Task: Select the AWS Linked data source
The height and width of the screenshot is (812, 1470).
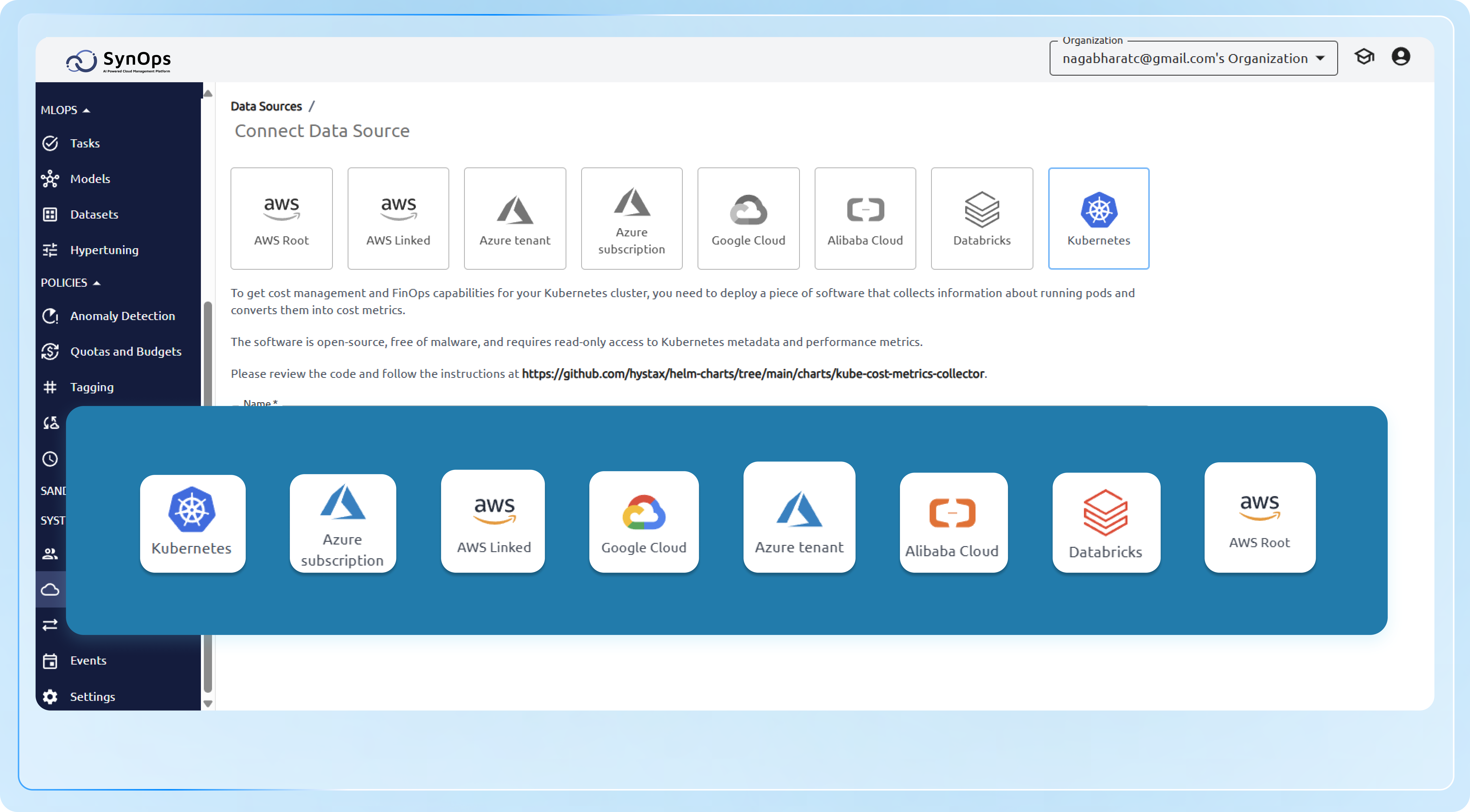Action: (x=398, y=218)
